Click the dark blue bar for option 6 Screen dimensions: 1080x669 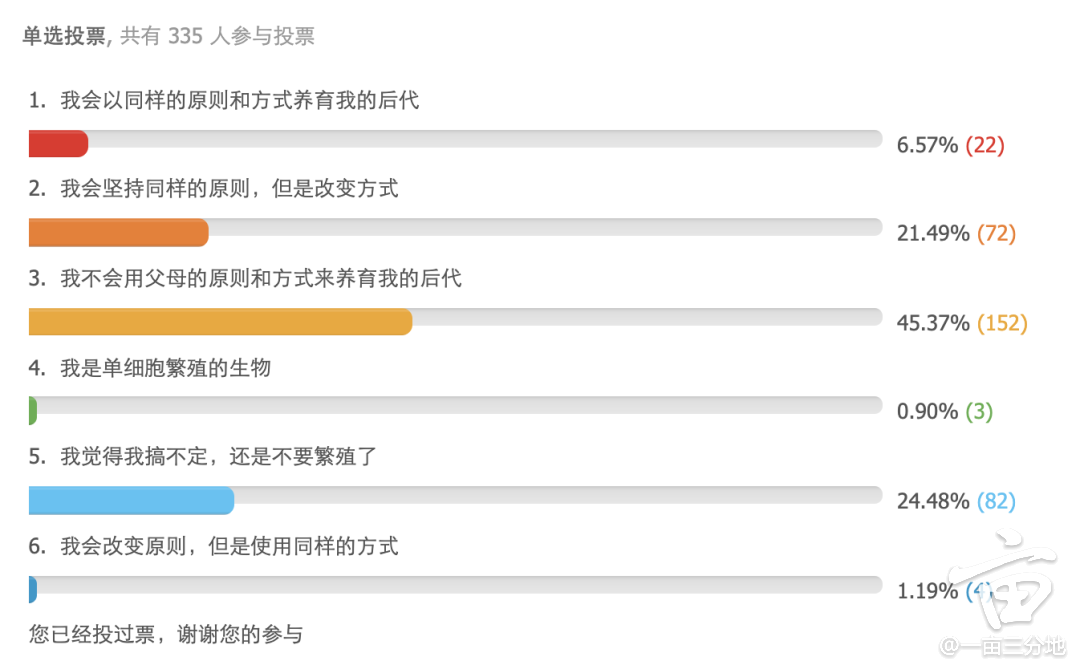click(x=33, y=590)
